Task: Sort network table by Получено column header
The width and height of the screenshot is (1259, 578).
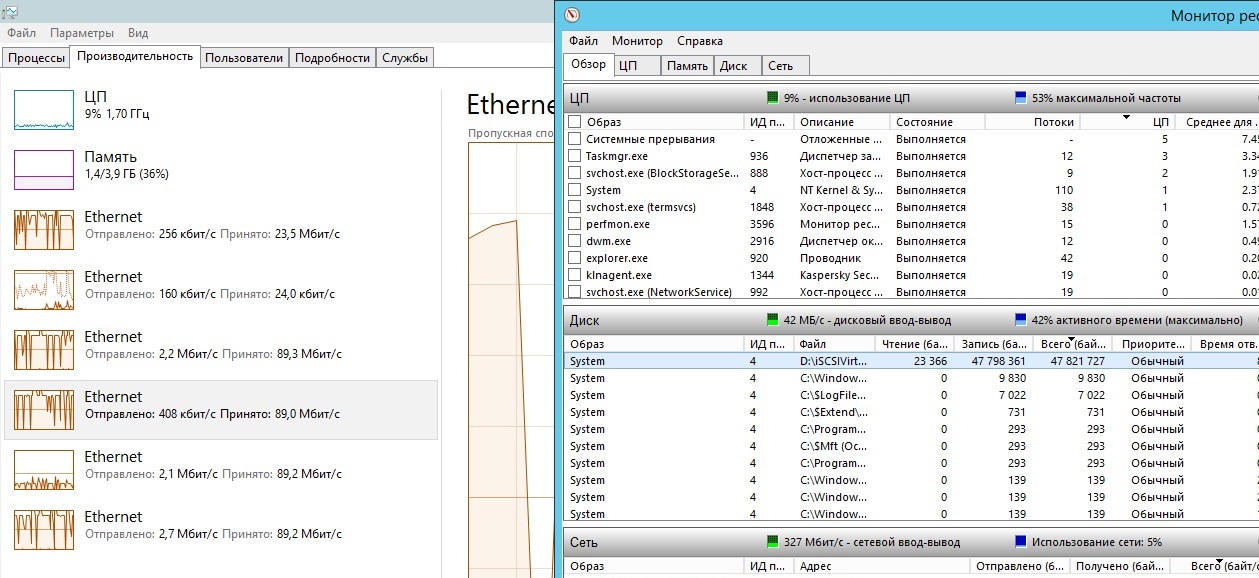Action: (1119, 566)
